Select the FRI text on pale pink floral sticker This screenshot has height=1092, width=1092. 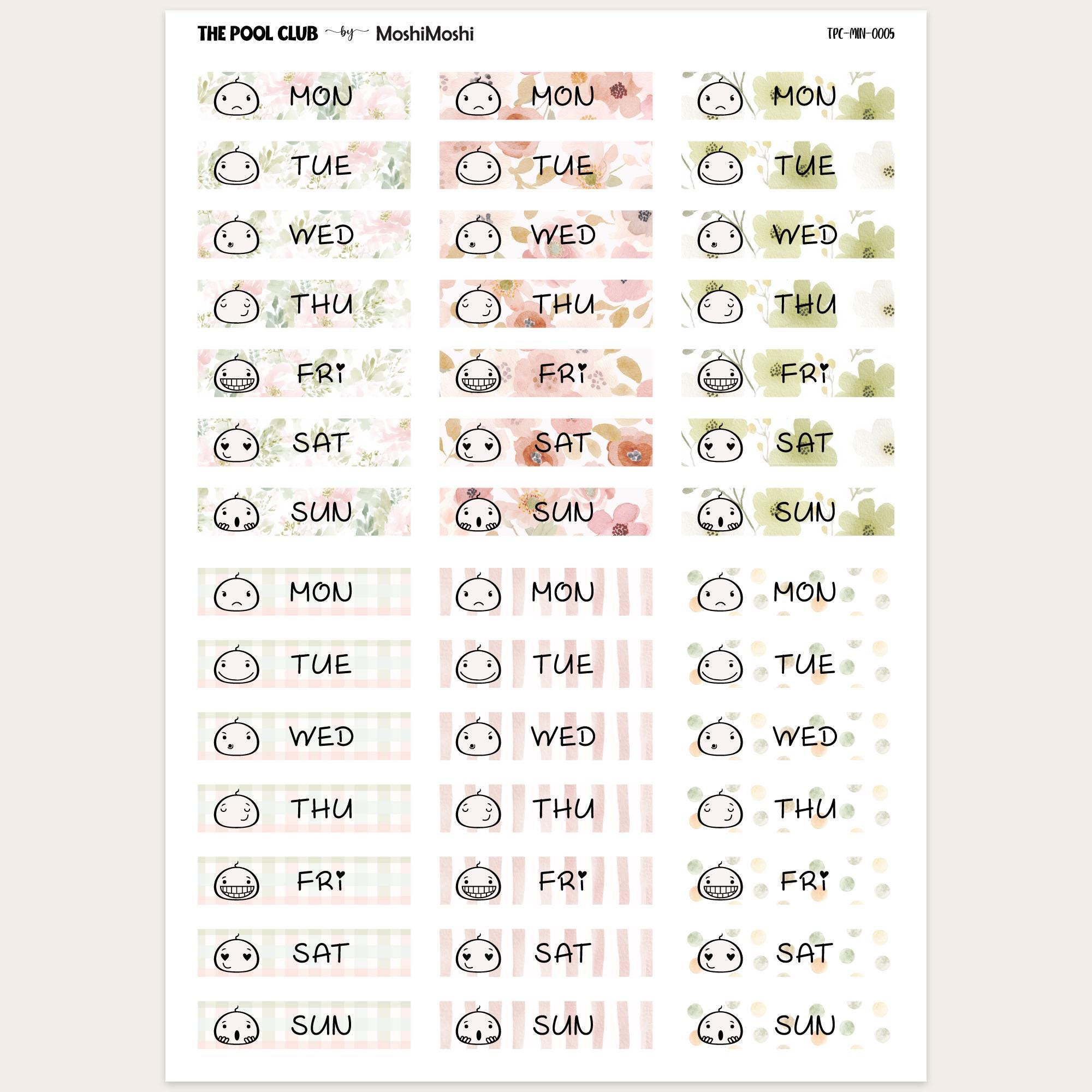pos(321,373)
